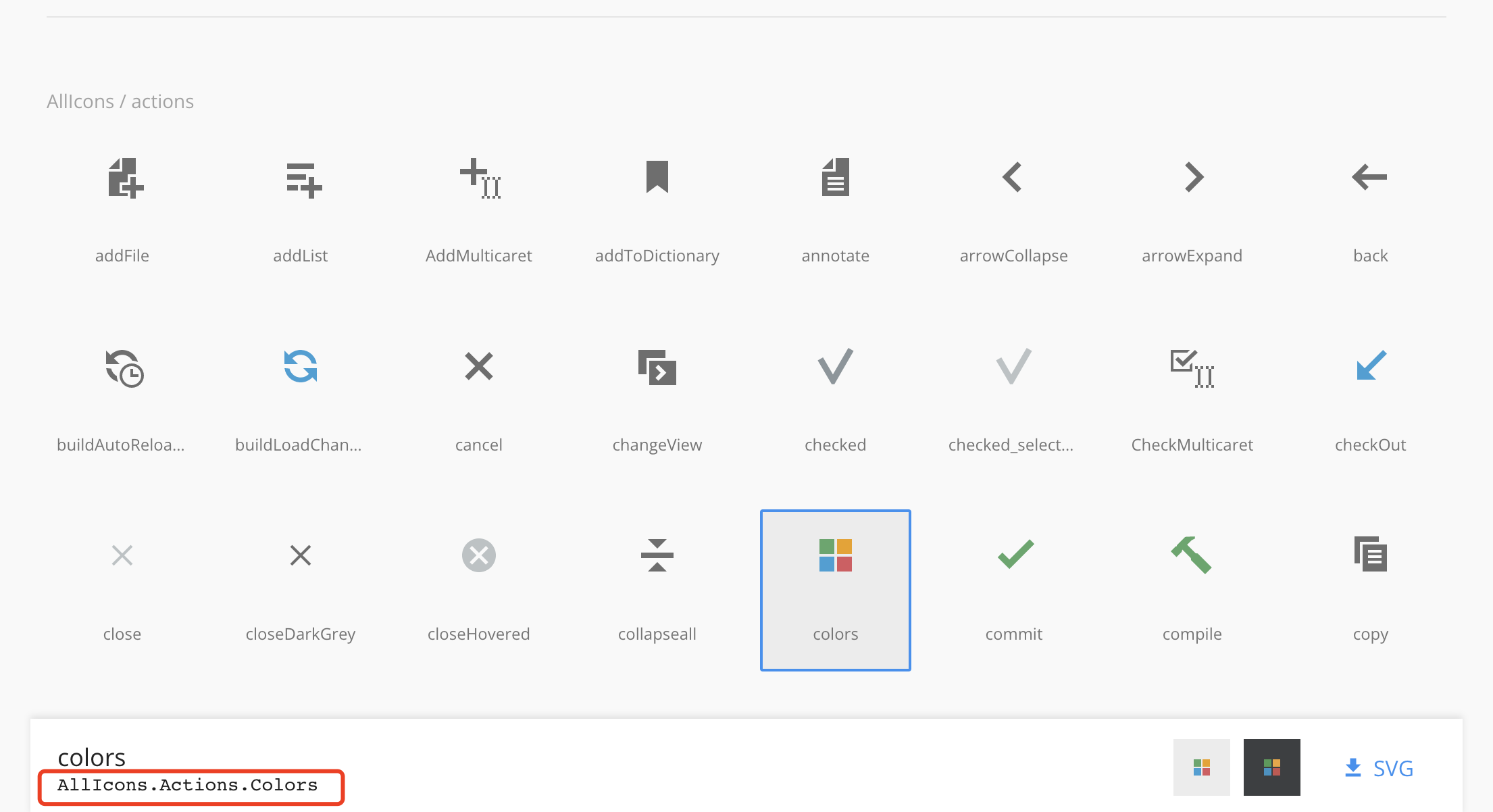The image size is (1493, 812).
Task: Select the changeView icon
Action: [657, 367]
